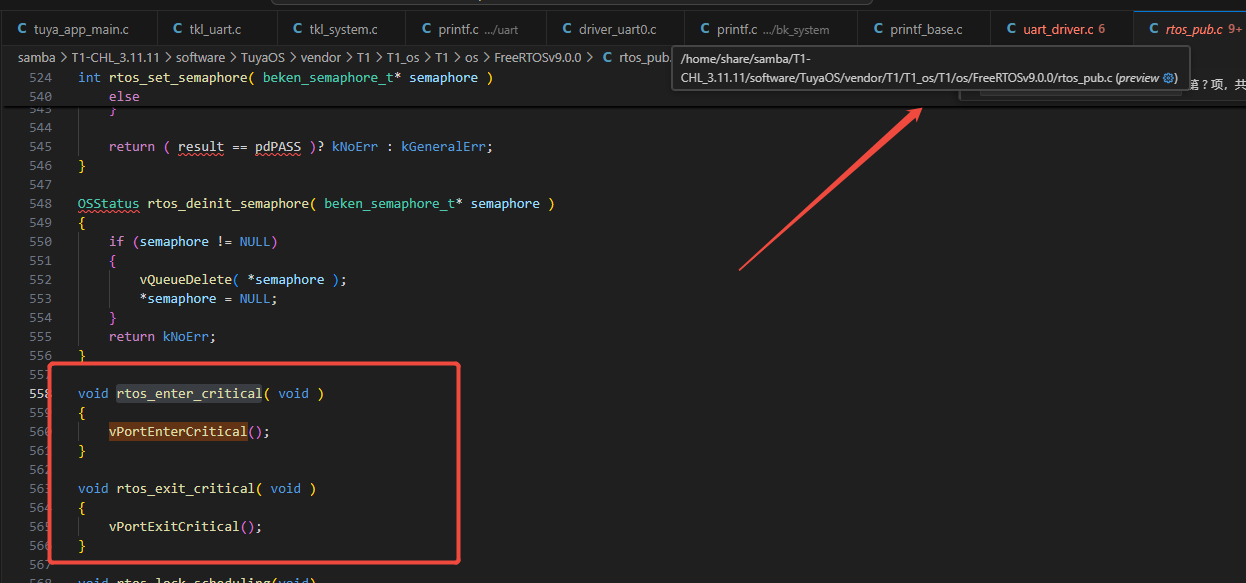Click the C file icon on driver_uart0.c tab

[567, 29]
